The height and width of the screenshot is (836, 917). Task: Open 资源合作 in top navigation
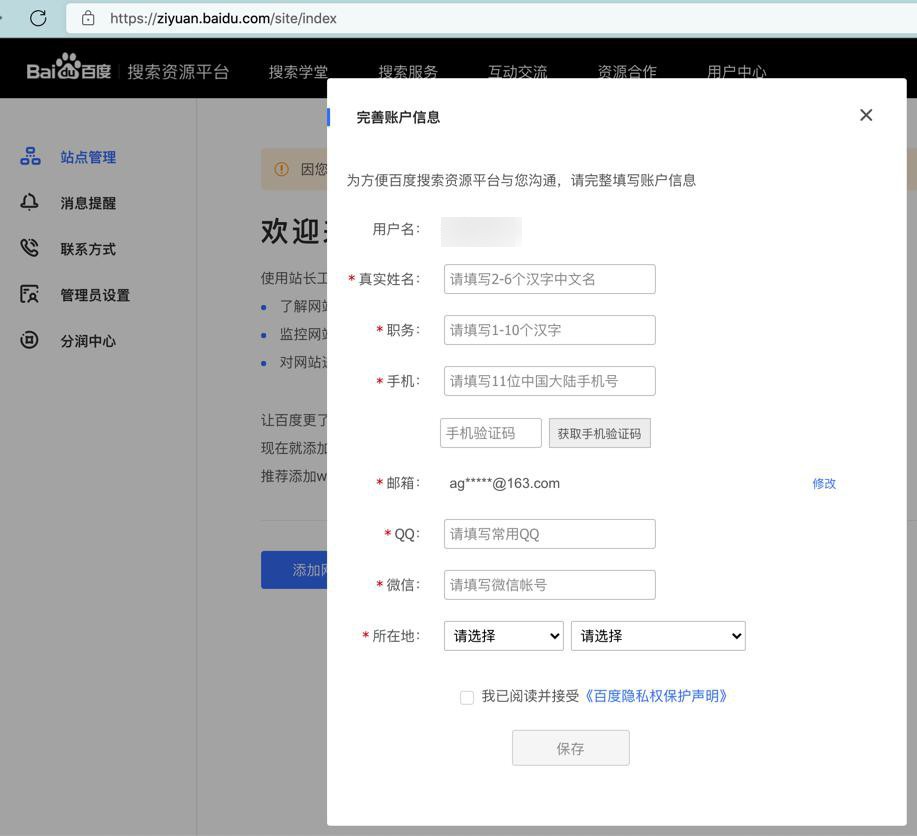click(627, 71)
